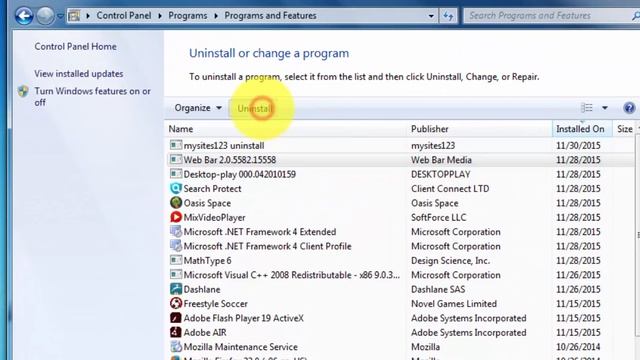
Task: Select the Freestyle Soccer program name
Action: [x=216, y=304]
